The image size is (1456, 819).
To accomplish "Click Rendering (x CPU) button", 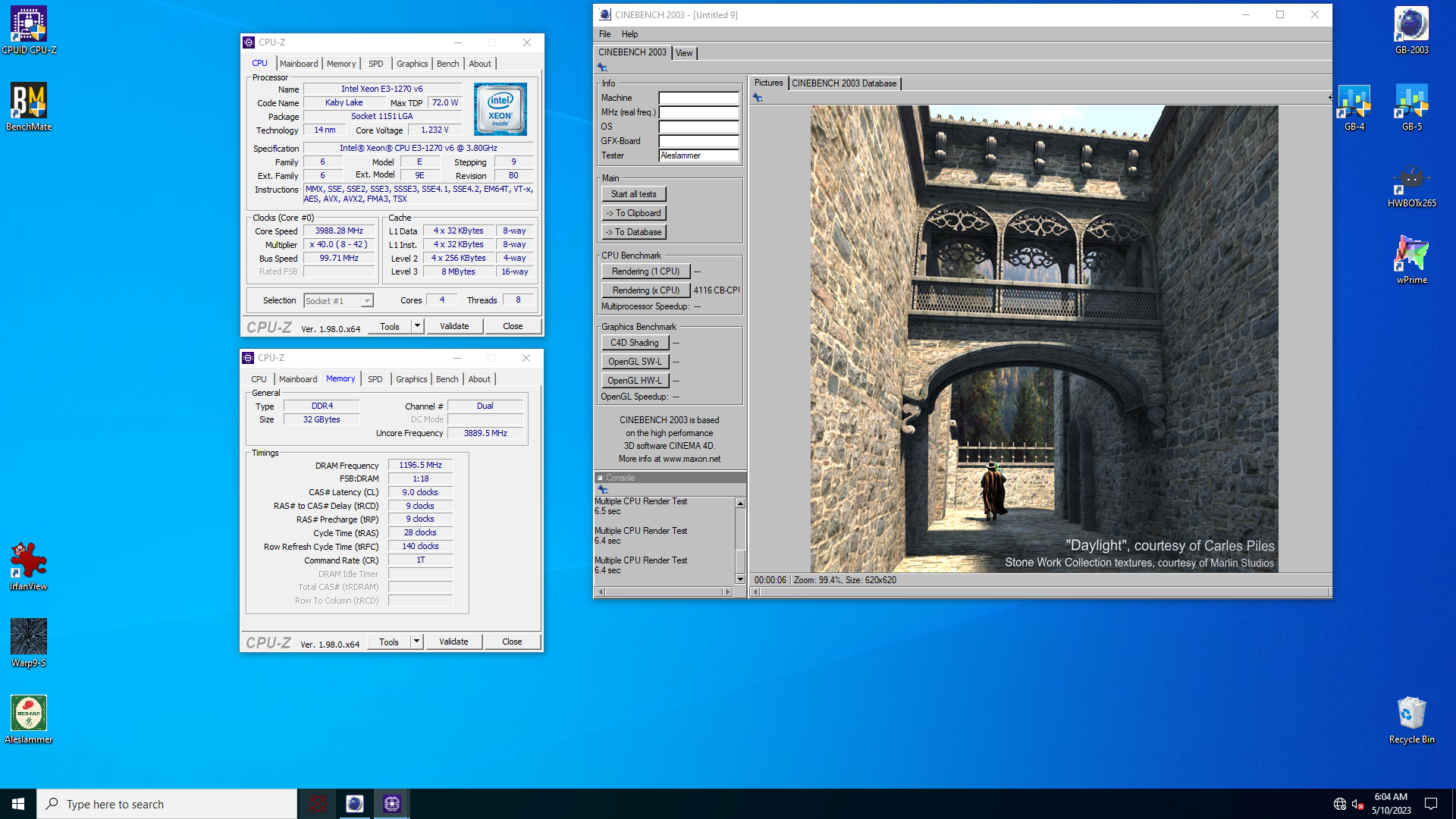I will click(x=646, y=290).
